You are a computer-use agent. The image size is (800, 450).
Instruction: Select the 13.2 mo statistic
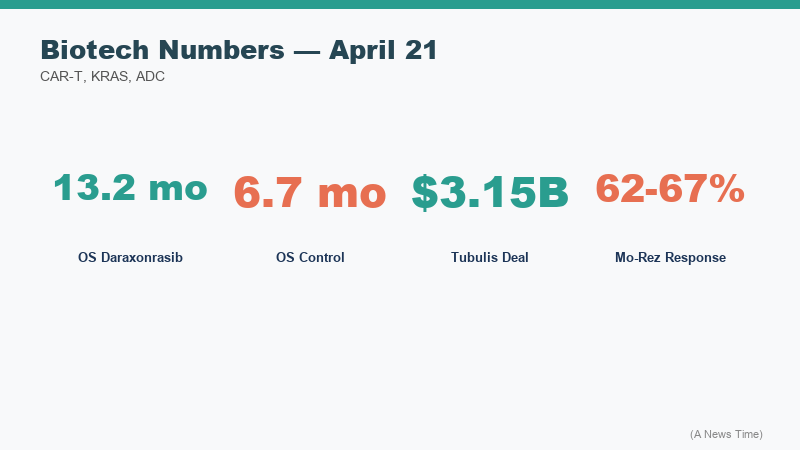(130, 188)
